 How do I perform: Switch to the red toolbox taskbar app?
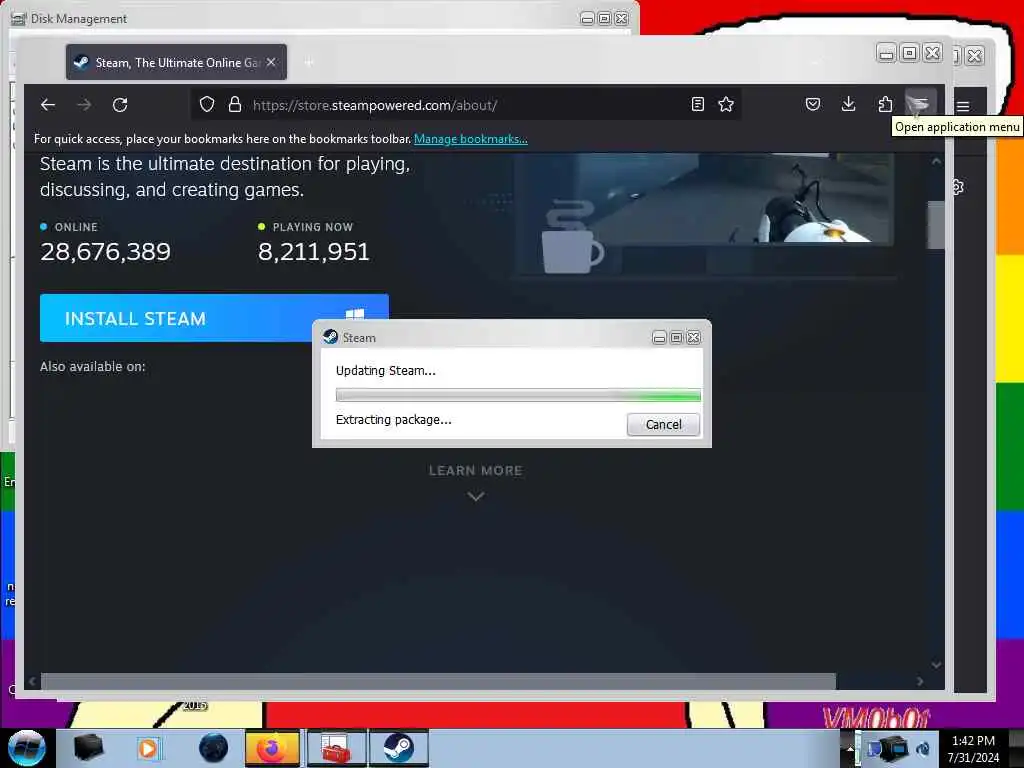click(336, 748)
